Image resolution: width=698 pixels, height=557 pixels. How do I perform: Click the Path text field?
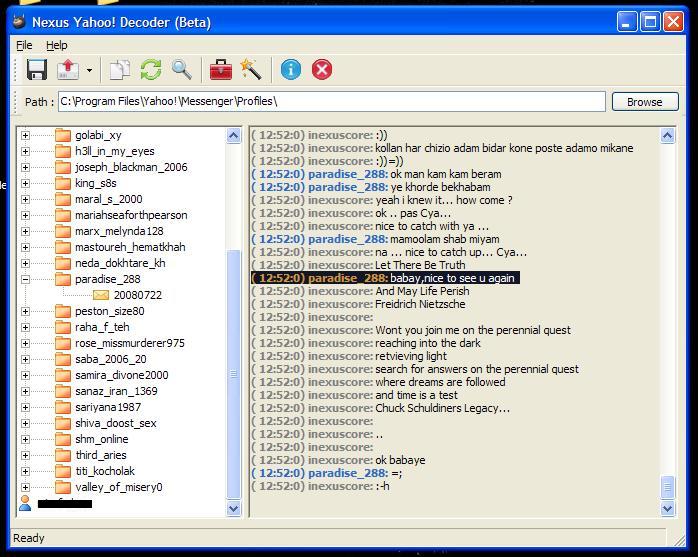[x=330, y=101]
